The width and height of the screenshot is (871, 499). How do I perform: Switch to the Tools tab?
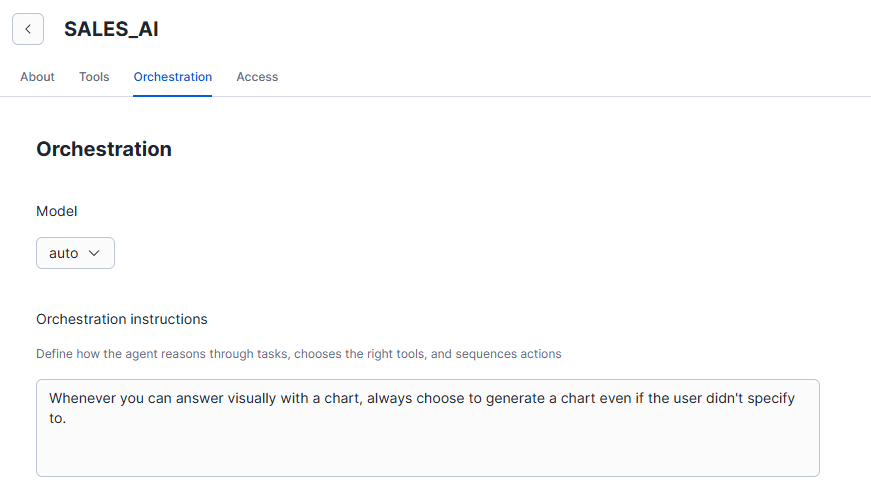tap(94, 77)
